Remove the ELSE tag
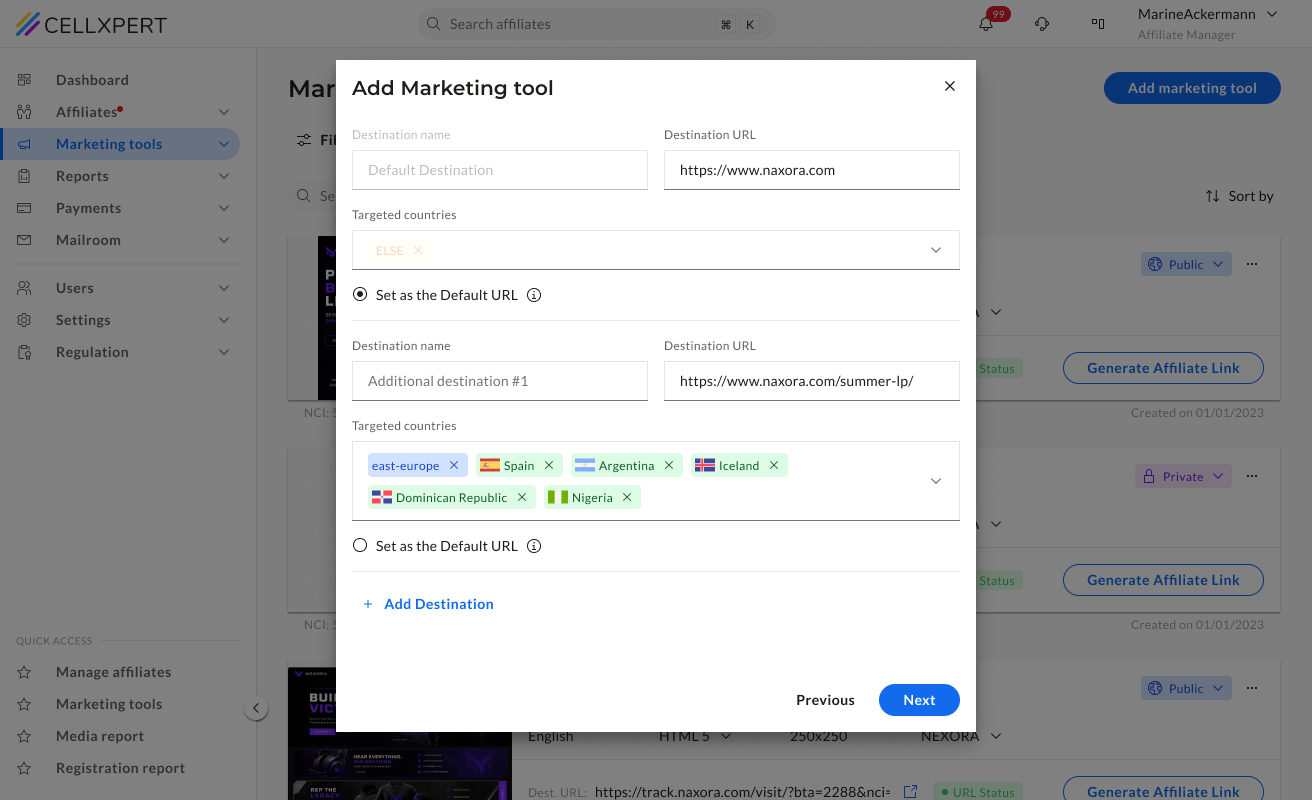Image resolution: width=1312 pixels, height=800 pixels. click(418, 250)
